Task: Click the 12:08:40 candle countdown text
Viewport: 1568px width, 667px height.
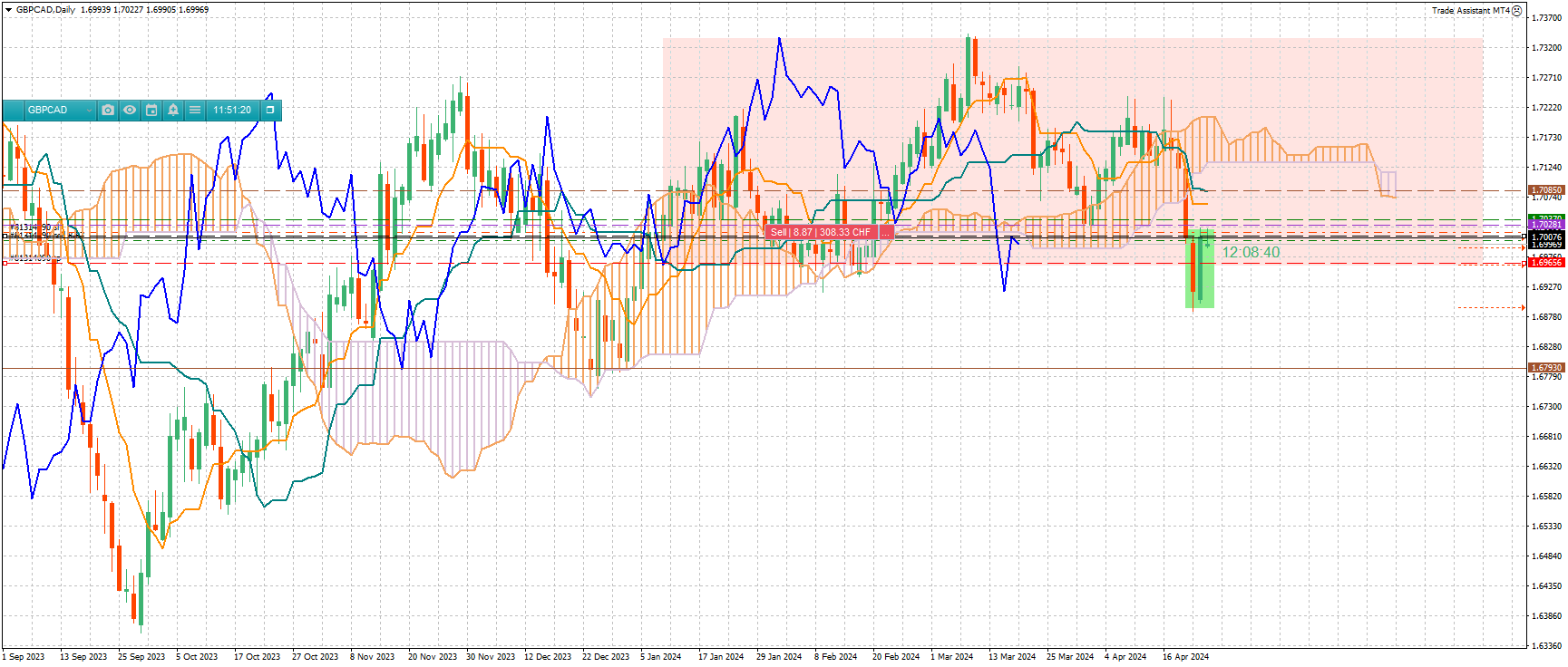Action: pos(1251,253)
